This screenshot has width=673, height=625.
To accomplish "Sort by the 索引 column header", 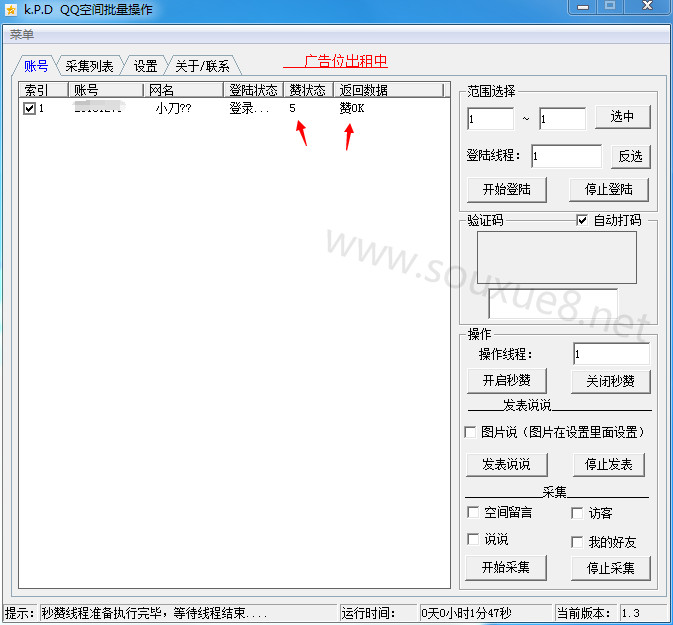I will (44, 90).
